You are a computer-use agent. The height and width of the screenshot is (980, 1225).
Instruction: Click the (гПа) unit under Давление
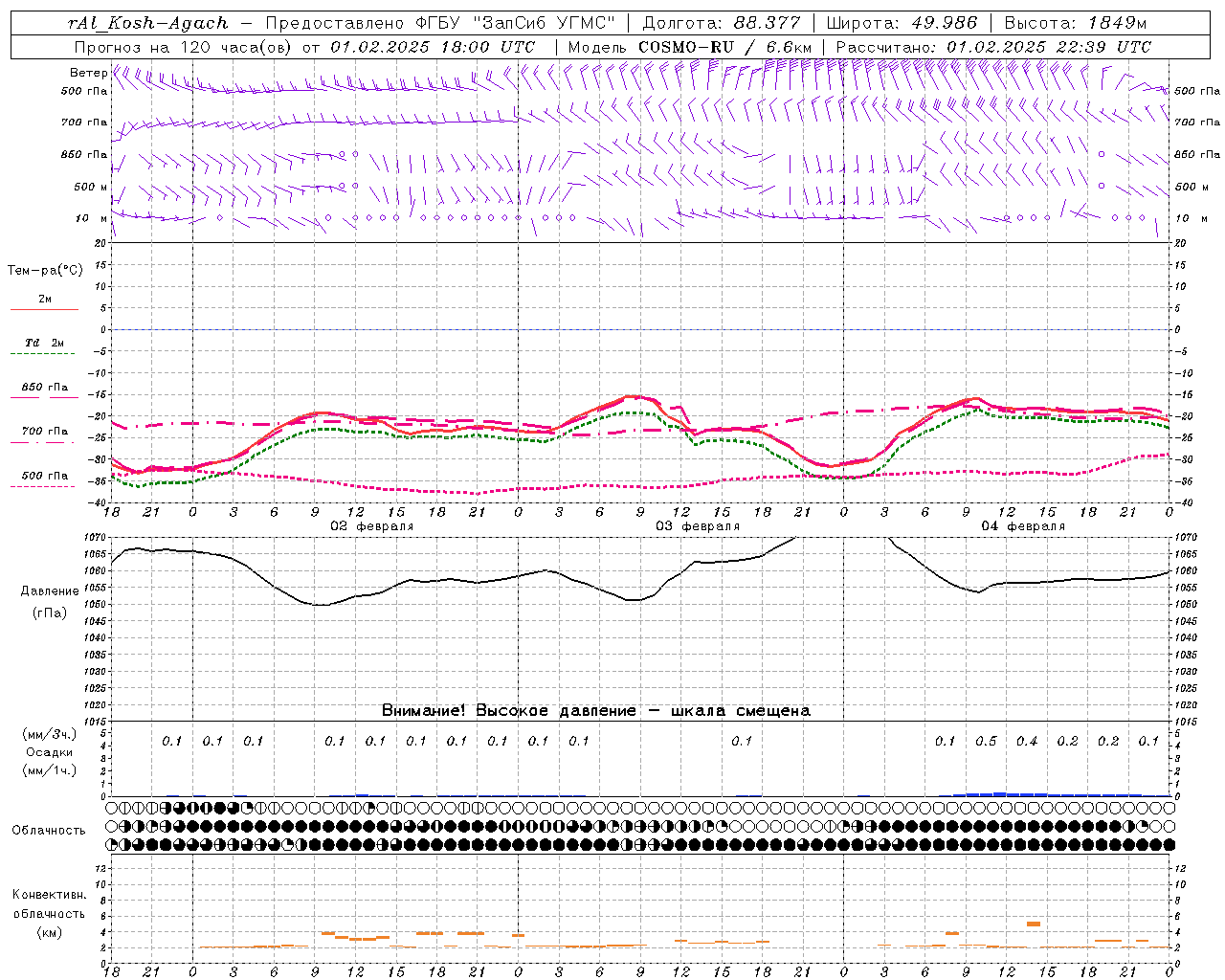click(50, 613)
